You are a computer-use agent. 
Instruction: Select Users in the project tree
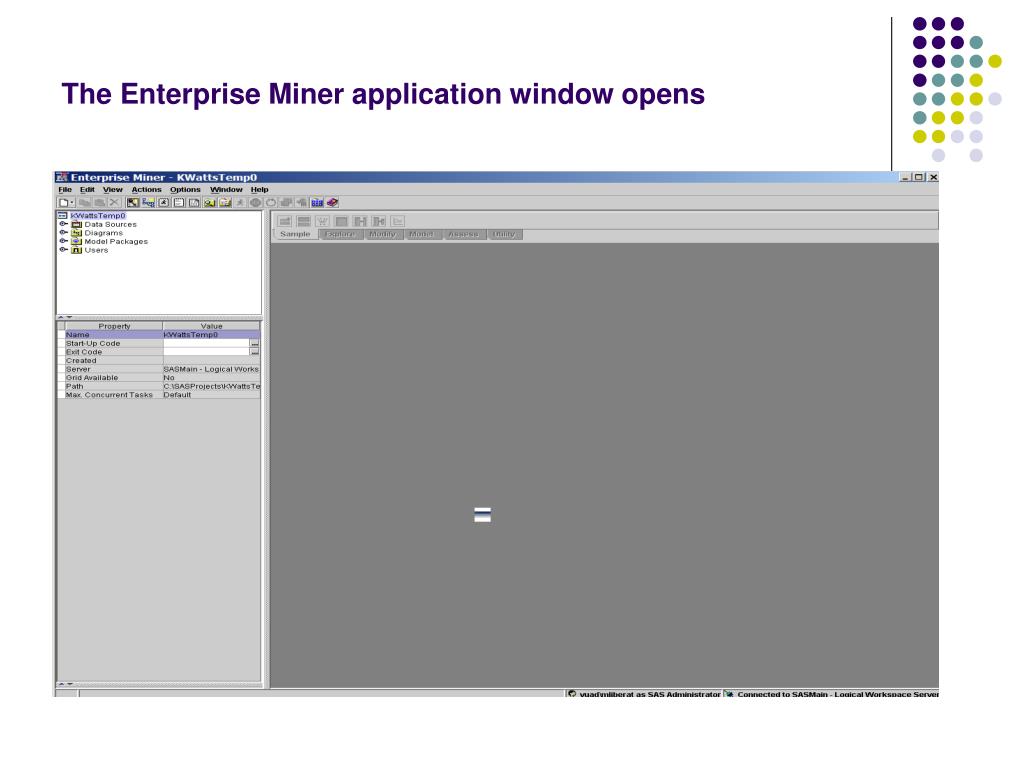(x=96, y=249)
